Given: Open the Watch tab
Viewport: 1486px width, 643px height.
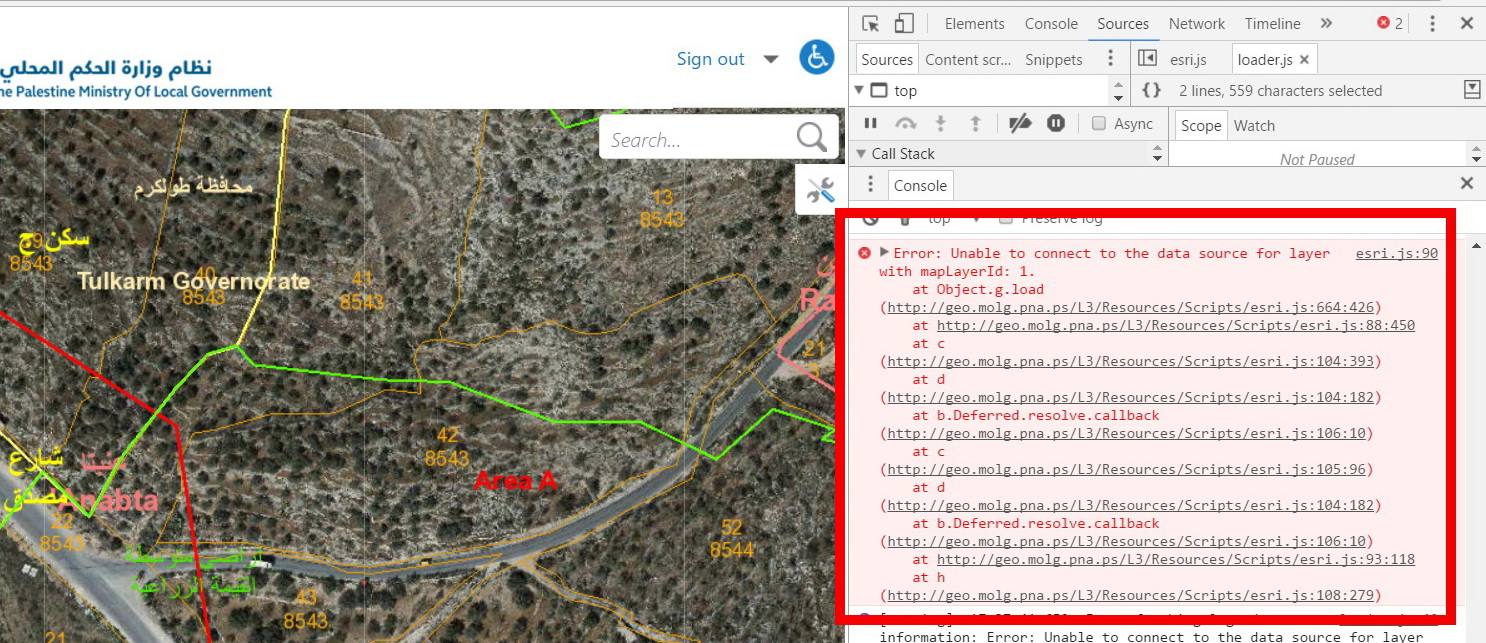Looking at the screenshot, I should click(1254, 125).
